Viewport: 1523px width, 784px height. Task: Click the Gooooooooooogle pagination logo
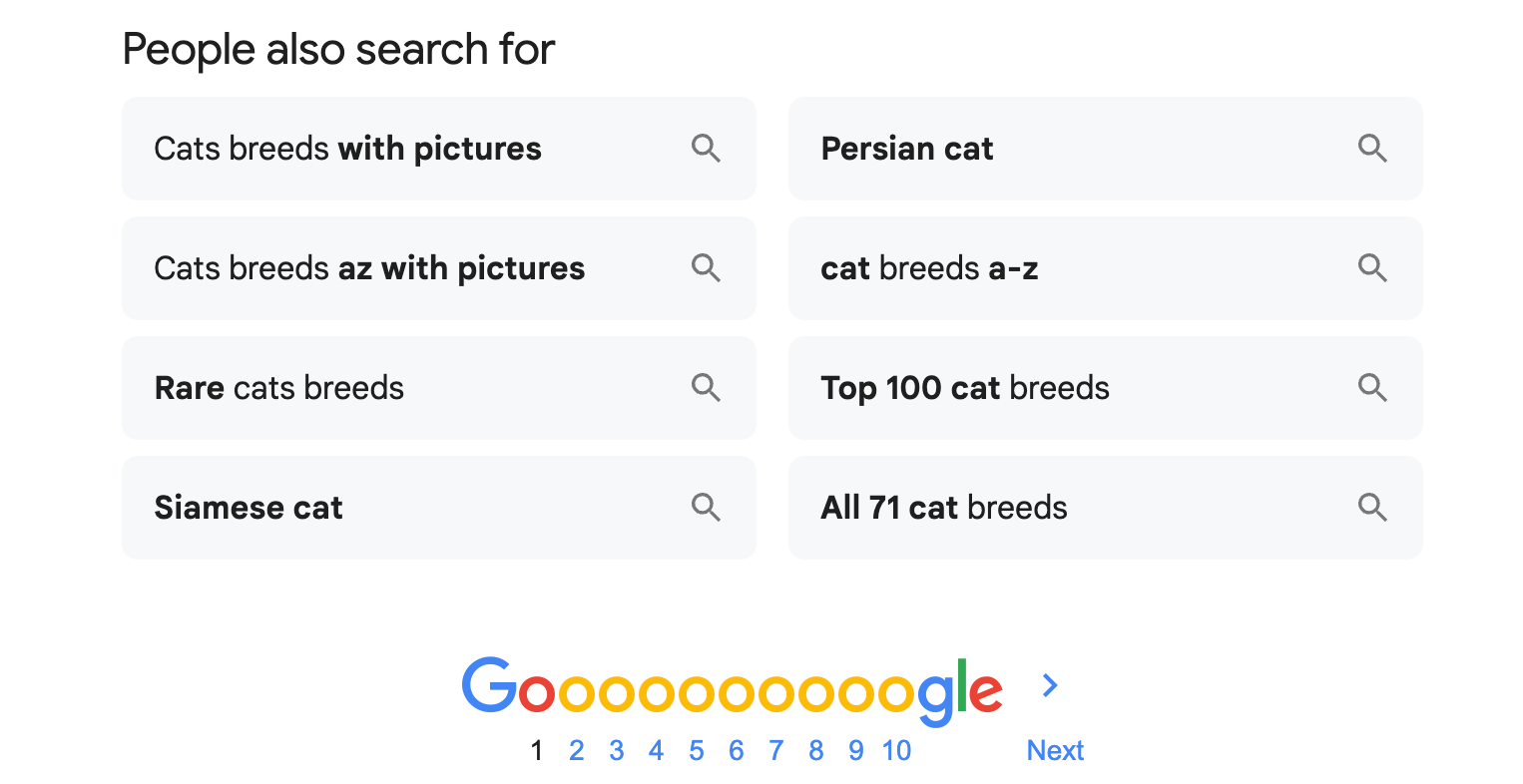(x=732, y=688)
